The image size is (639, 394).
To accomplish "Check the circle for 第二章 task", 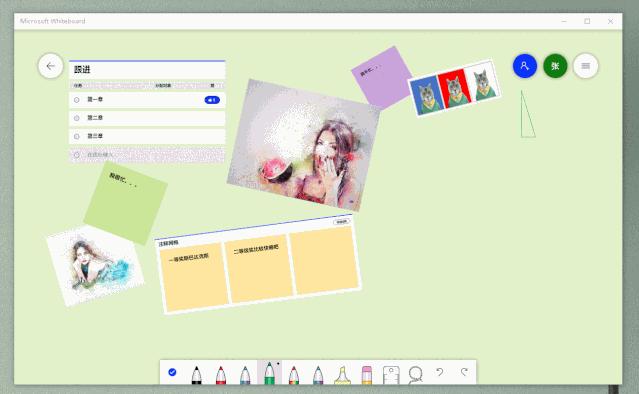I will pos(77,118).
